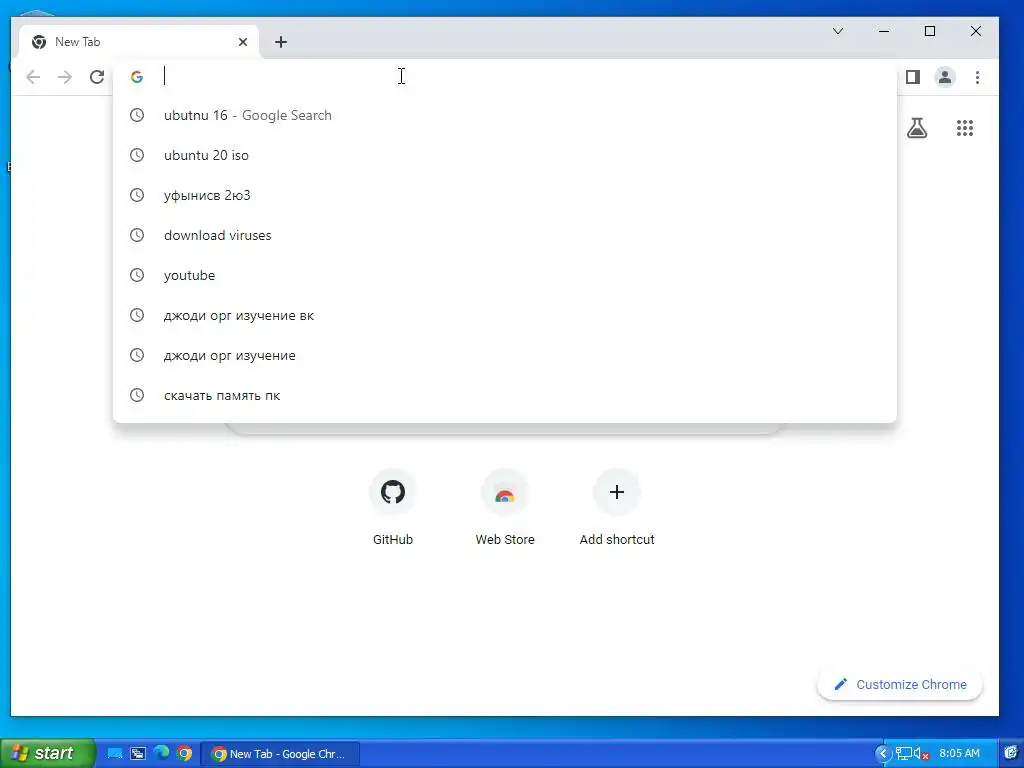The image size is (1024, 768).
Task: Open the GitHub shortcut
Action: (x=392, y=508)
